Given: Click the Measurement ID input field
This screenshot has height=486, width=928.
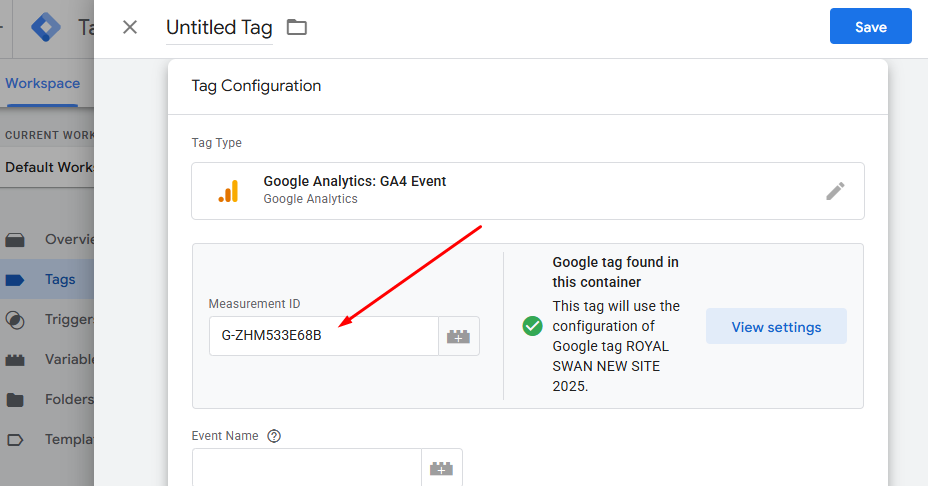Looking at the screenshot, I should pyautogui.click(x=324, y=336).
